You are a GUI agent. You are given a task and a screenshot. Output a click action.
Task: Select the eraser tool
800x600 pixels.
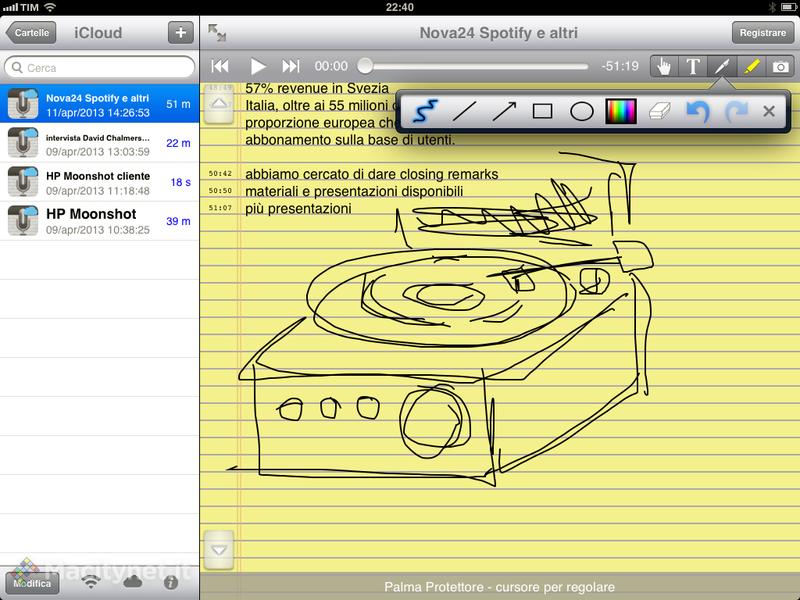coord(659,111)
